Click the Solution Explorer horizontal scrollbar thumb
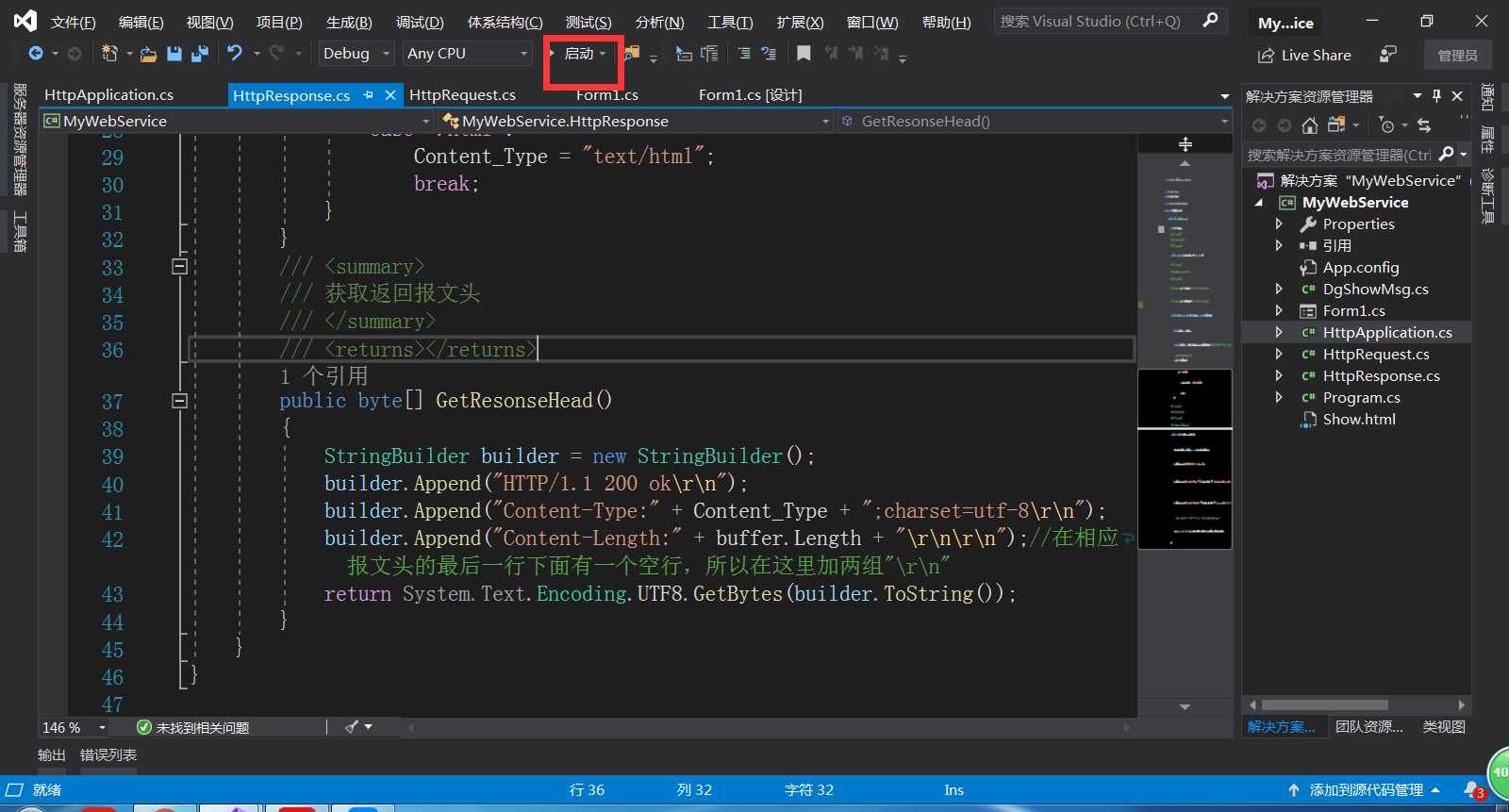1509x812 pixels. (1325, 704)
